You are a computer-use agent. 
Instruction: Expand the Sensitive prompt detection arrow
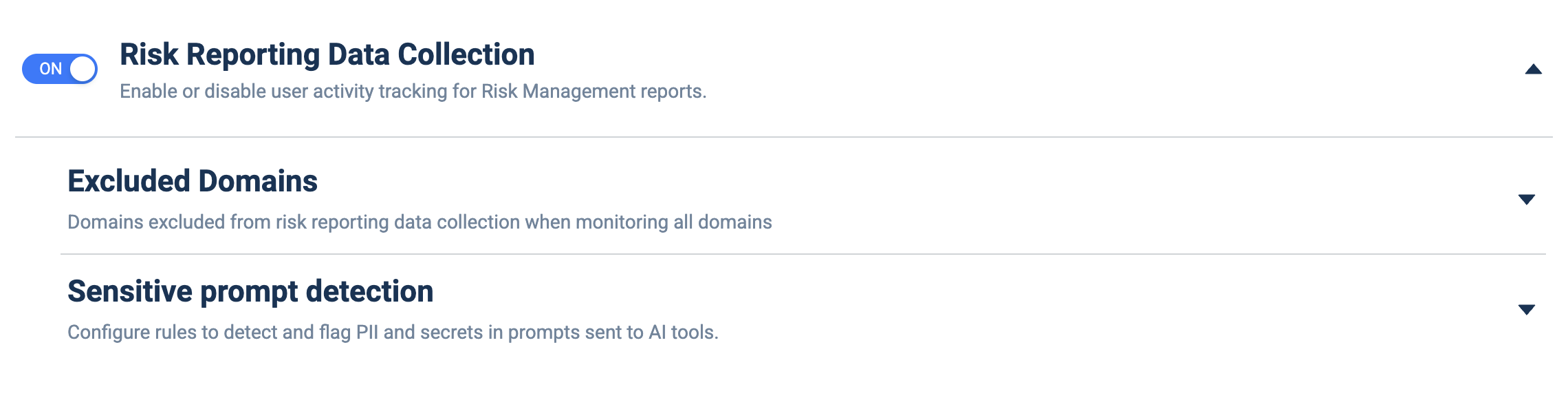point(1526,310)
